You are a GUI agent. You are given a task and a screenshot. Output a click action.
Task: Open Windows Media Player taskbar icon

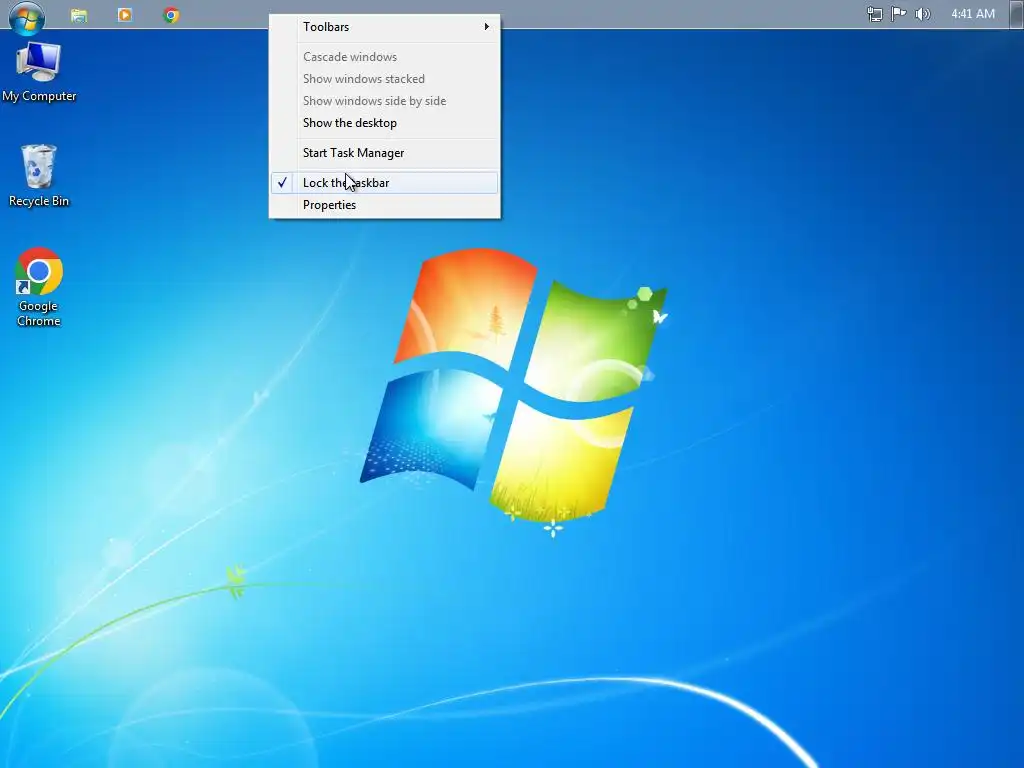125,14
